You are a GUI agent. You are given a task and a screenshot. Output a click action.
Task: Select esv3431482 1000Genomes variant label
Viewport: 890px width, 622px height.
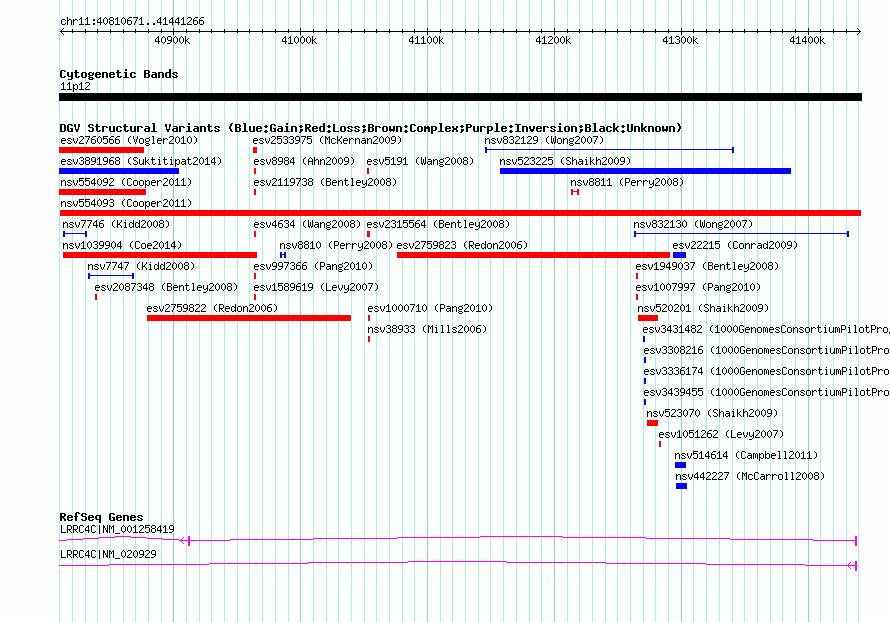766,329
